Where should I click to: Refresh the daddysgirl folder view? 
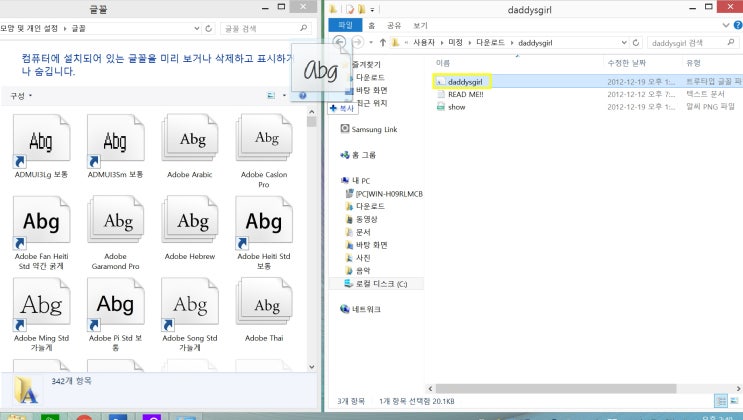(x=636, y=43)
